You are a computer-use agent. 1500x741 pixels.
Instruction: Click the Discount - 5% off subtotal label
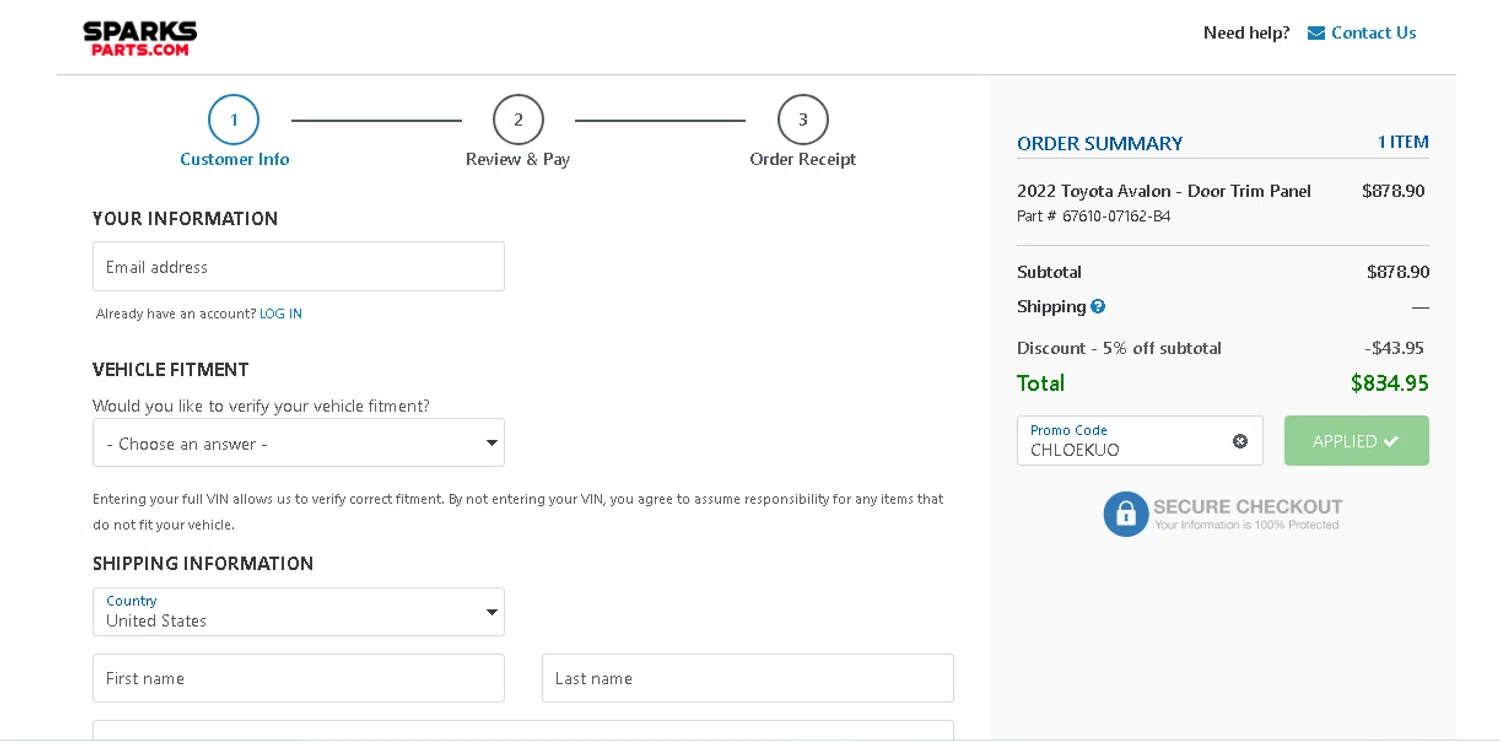(1119, 348)
